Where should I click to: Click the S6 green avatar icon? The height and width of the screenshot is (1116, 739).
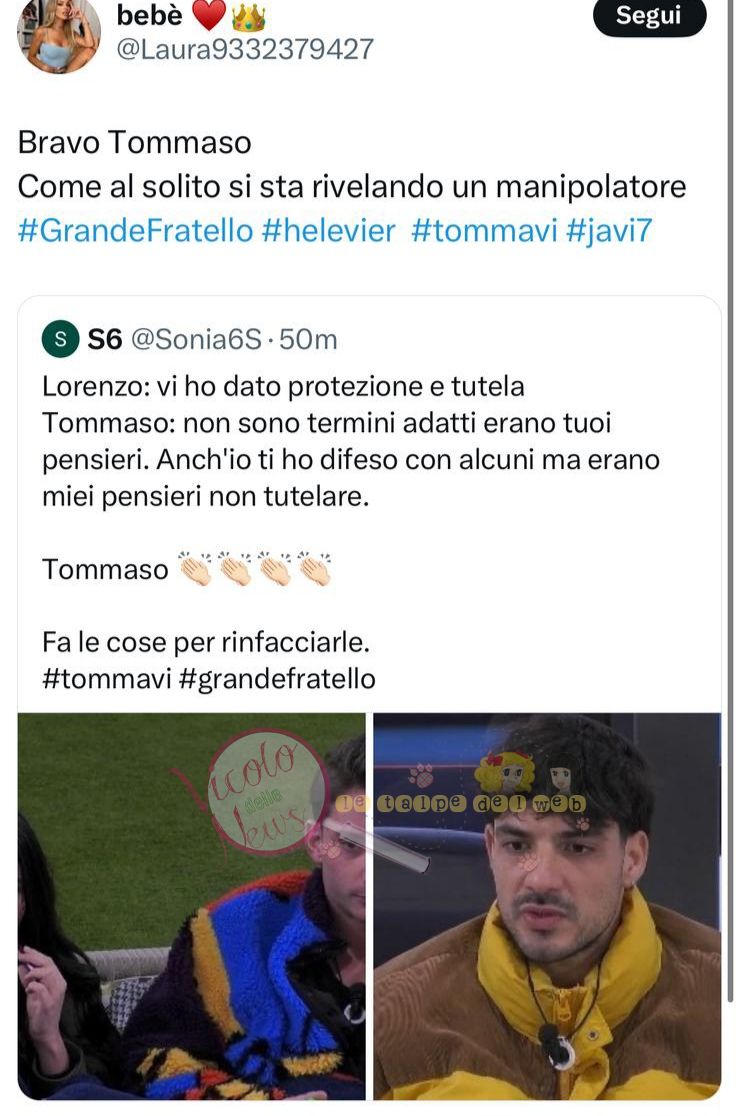[x=61, y=339]
